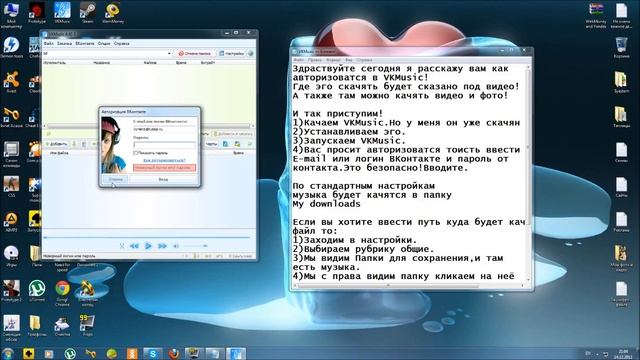The height and width of the screenshot is (360, 640).
Task: Click Notepad vertical scrollbar
Action: (528, 172)
